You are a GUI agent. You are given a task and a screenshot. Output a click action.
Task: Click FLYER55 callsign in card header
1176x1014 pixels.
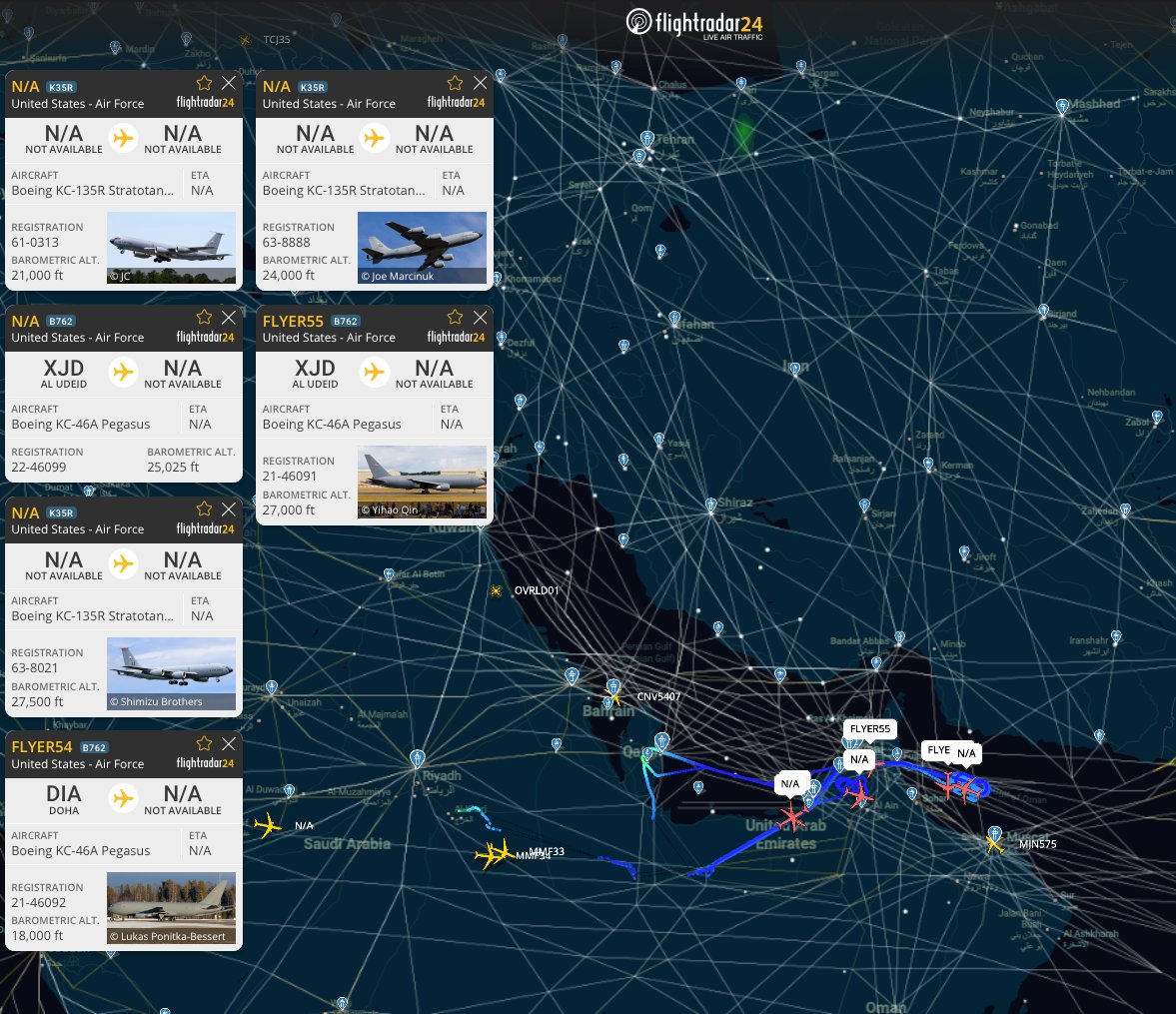pos(293,321)
